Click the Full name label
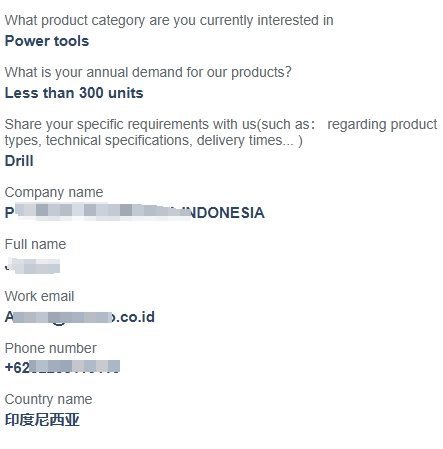Viewport: 443px width, 449px height. tap(35, 244)
